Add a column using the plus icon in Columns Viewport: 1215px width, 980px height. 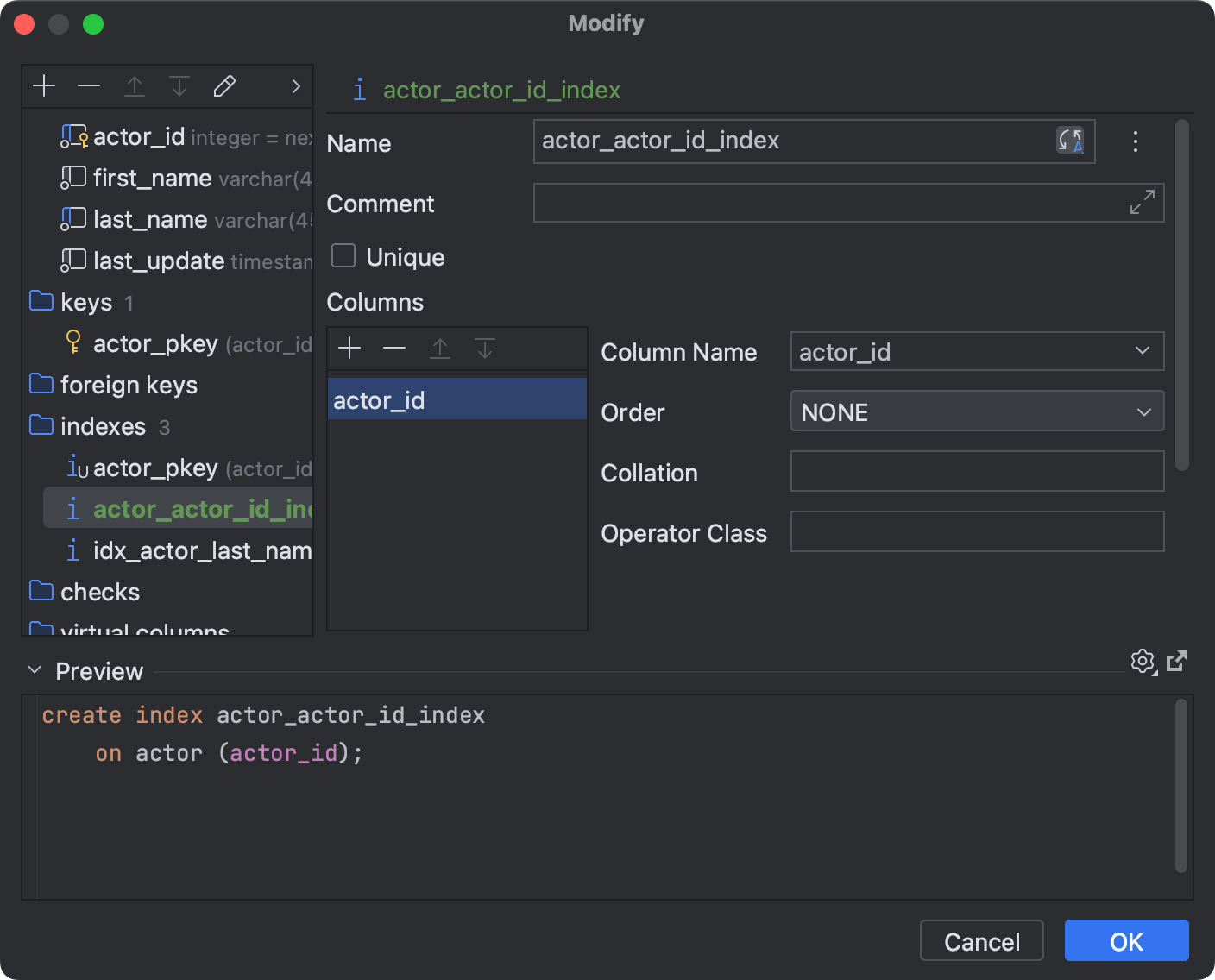pyautogui.click(x=349, y=349)
